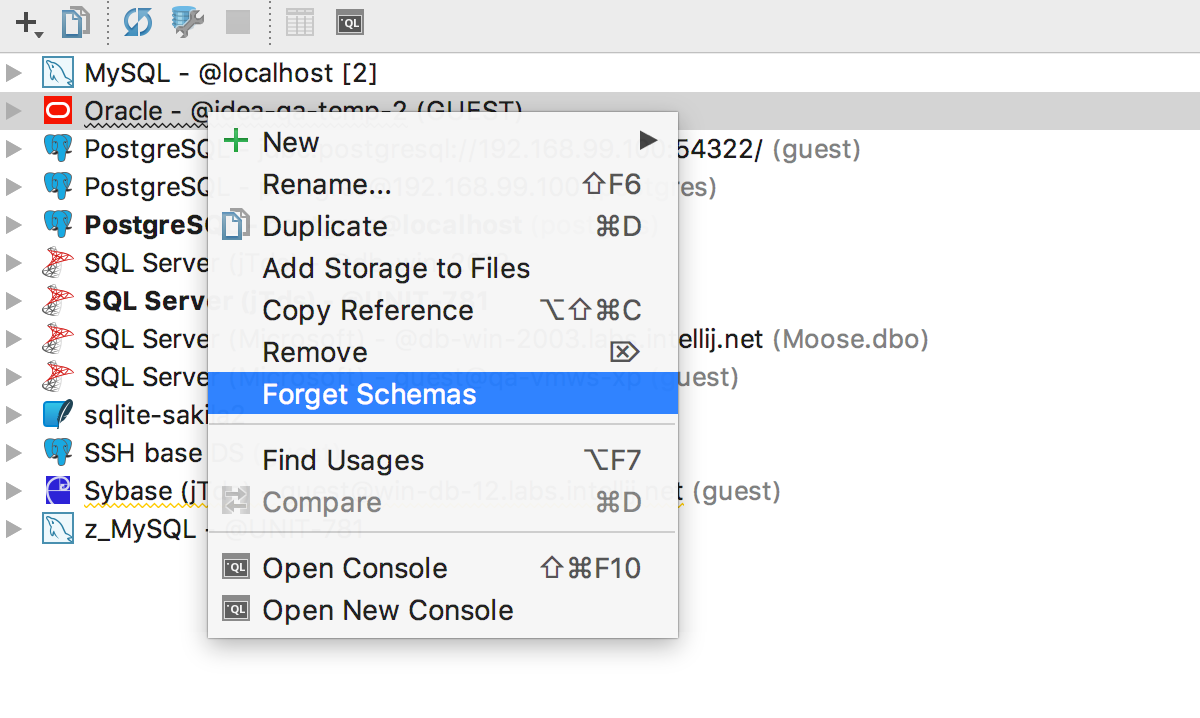Select Forget Schemas menu entry
1200x718 pixels.
(x=369, y=394)
